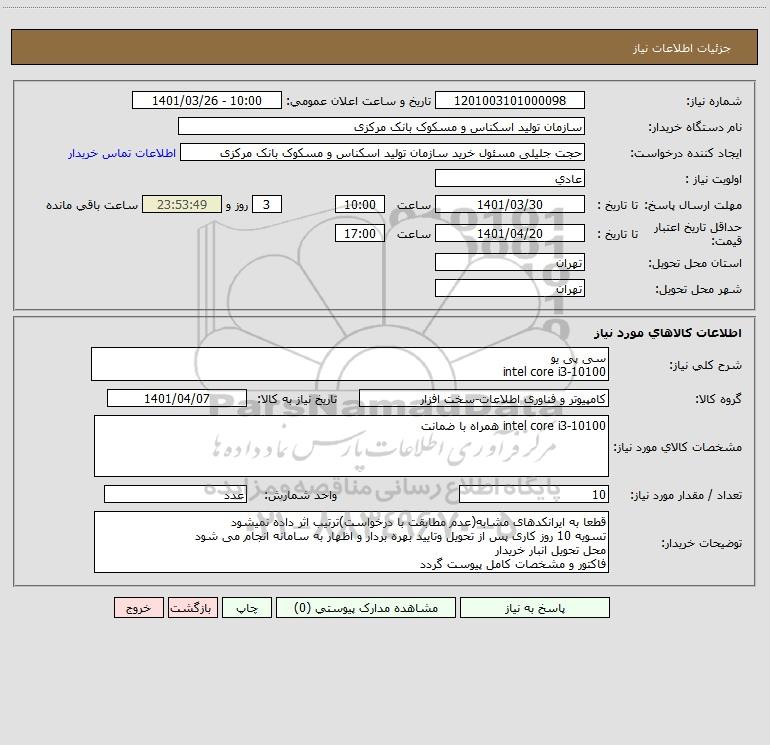This screenshot has height=745, width=770.
Task: Click the شماره نیاز label
Action: click(714, 102)
